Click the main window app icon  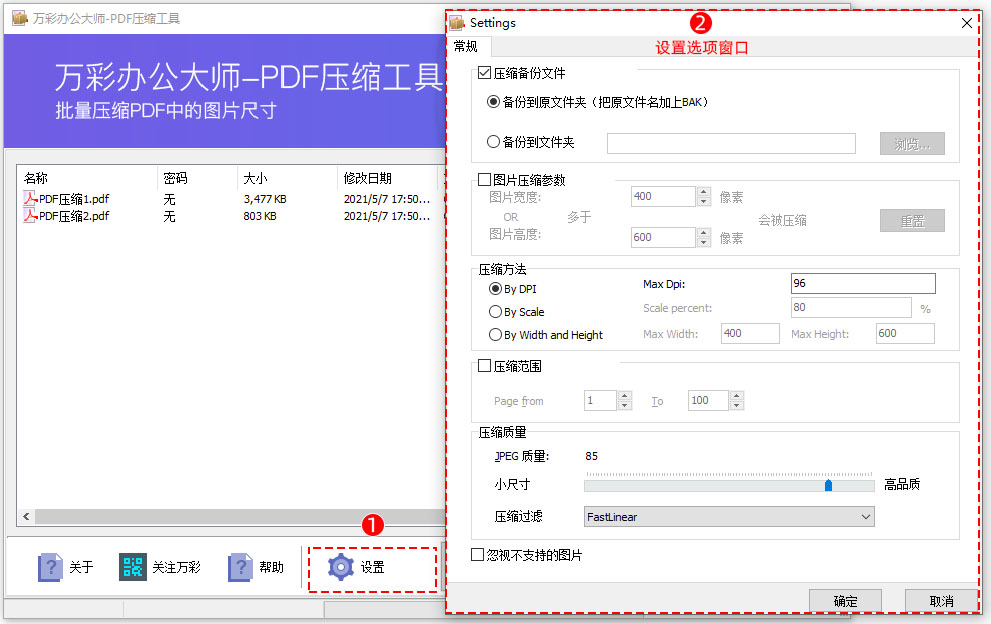point(20,18)
